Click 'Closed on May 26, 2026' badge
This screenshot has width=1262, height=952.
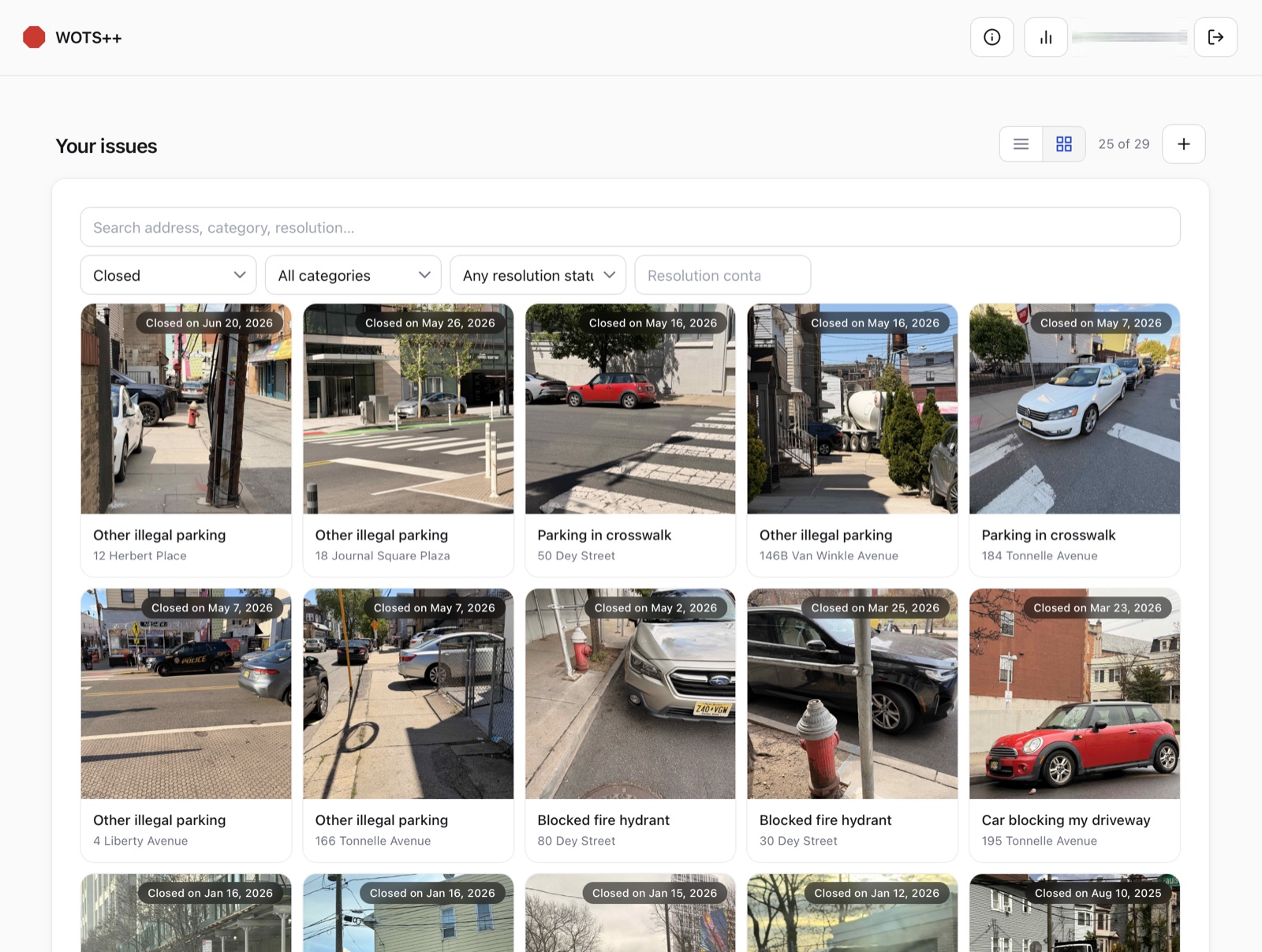[430, 323]
